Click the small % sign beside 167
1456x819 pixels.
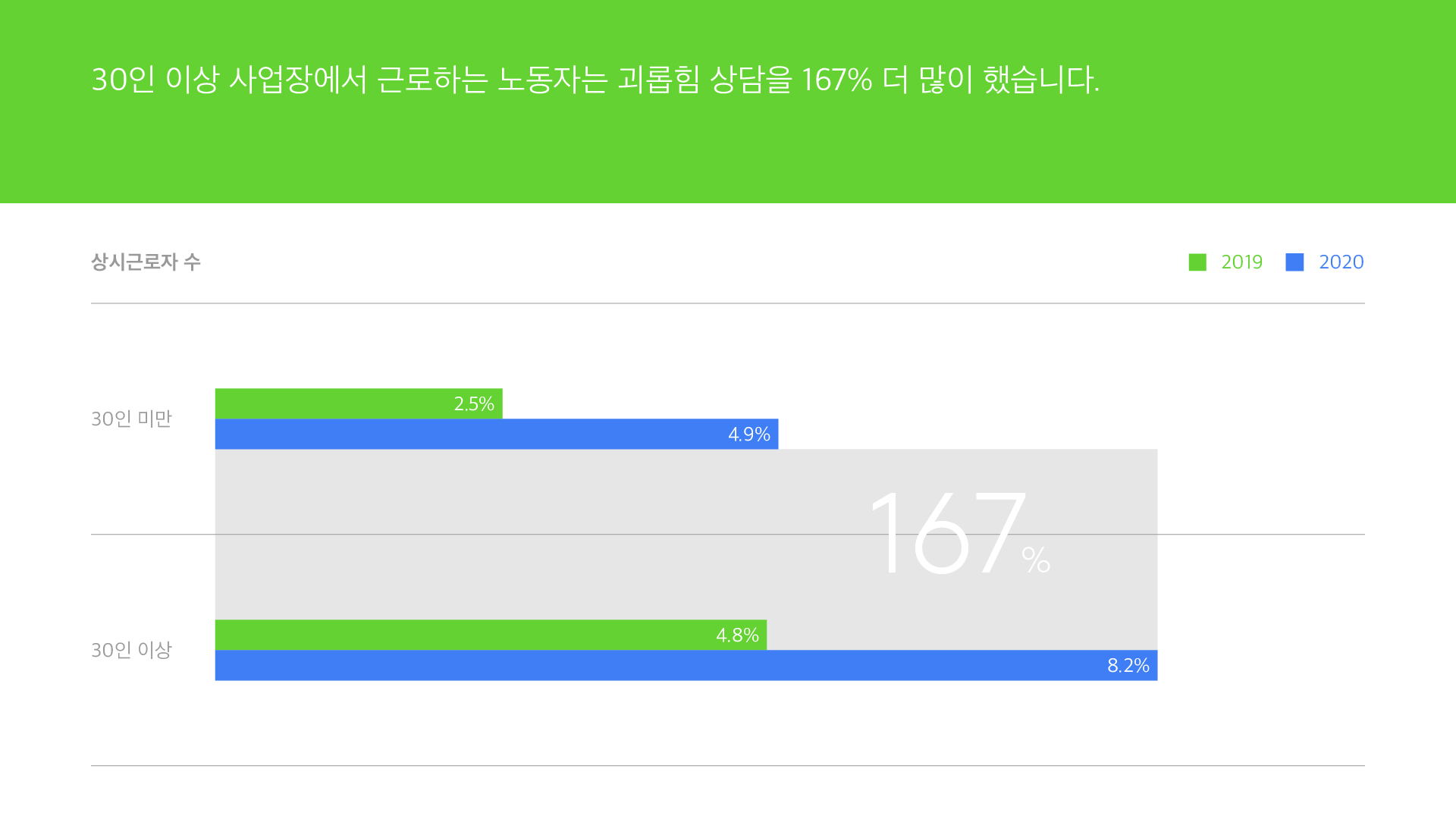[x=1036, y=560]
